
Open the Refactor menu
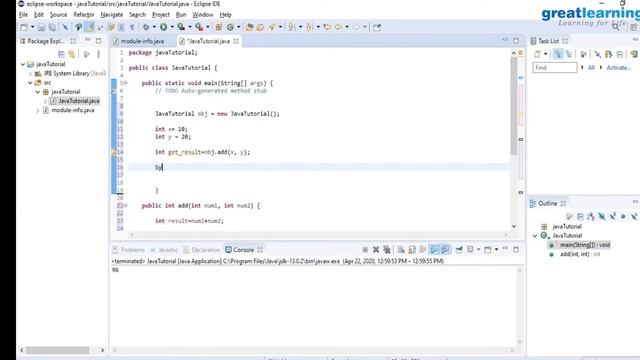(84, 15)
